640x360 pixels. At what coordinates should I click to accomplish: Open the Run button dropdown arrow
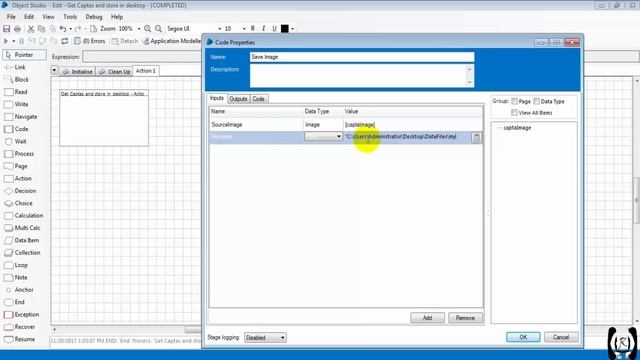tap(13, 41)
